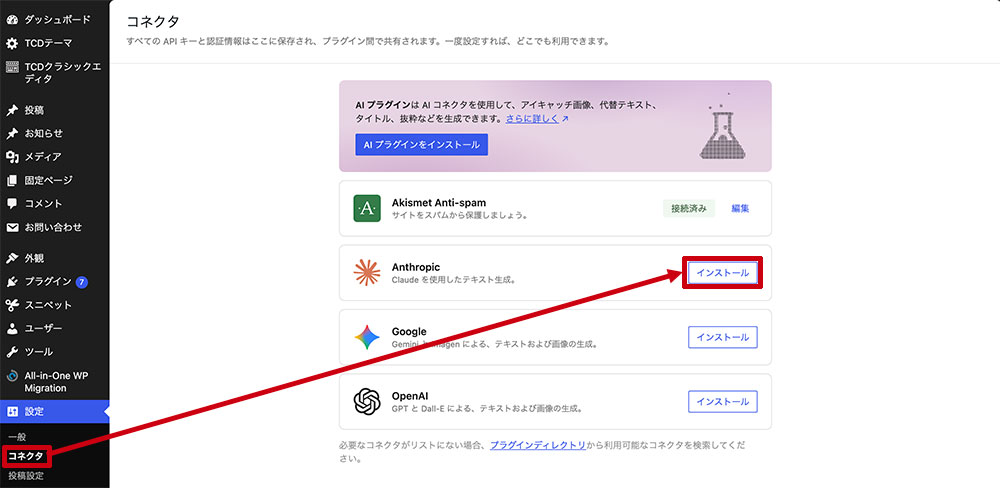Click the ユーザー person icon

point(12,329)
